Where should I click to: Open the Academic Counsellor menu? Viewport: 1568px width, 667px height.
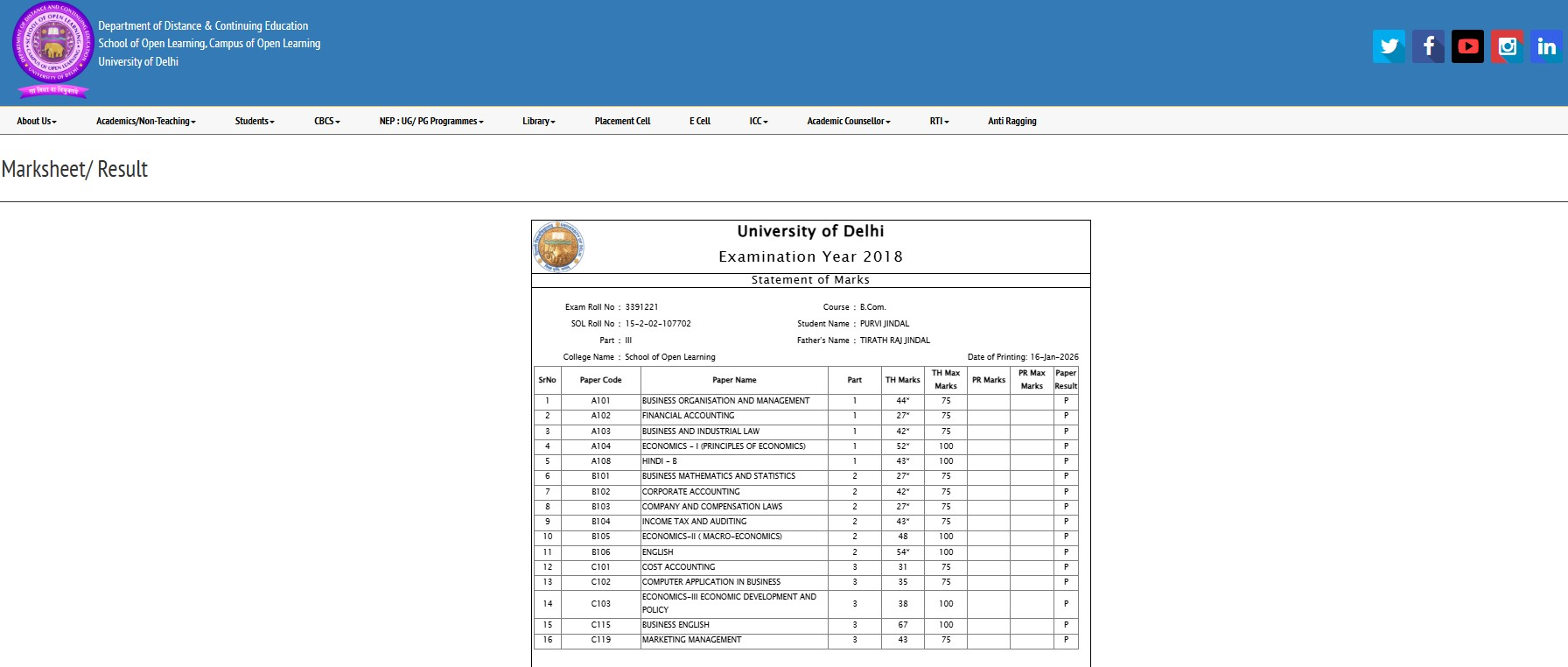[x=848, y=122]
